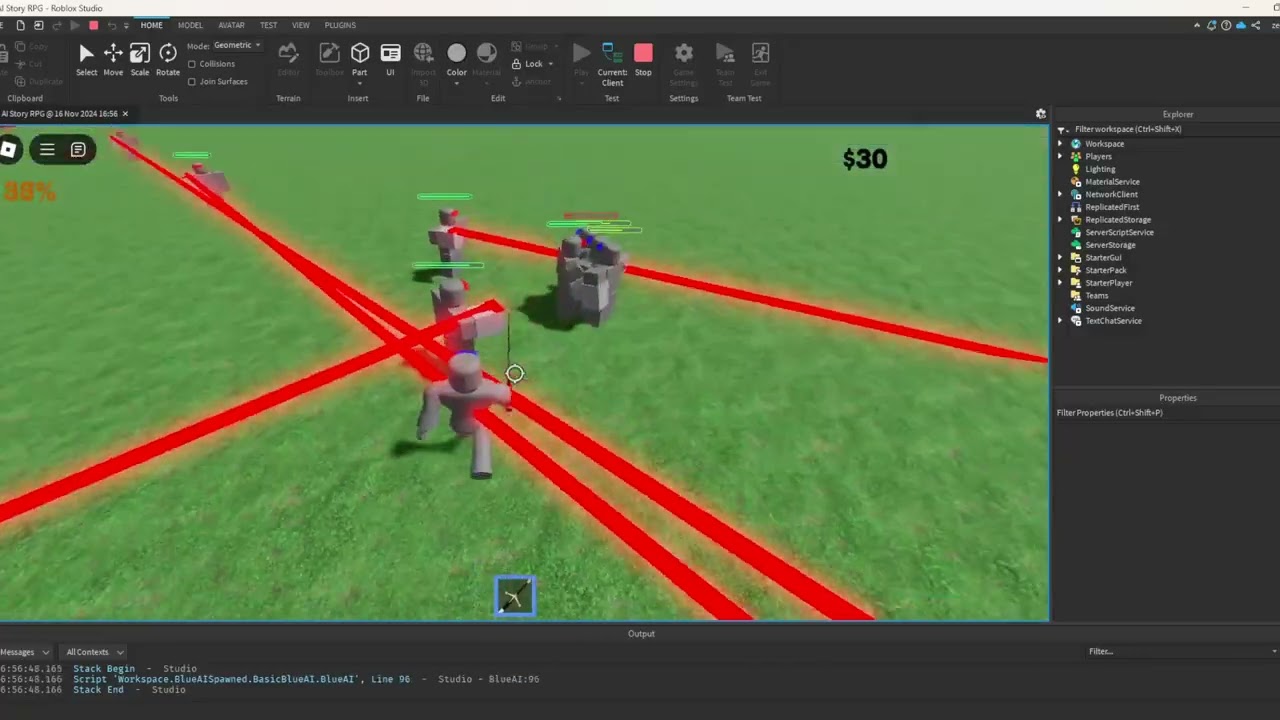Open the All Contexts output dropdown
The image size is (1280, 720).
[94, 652]
